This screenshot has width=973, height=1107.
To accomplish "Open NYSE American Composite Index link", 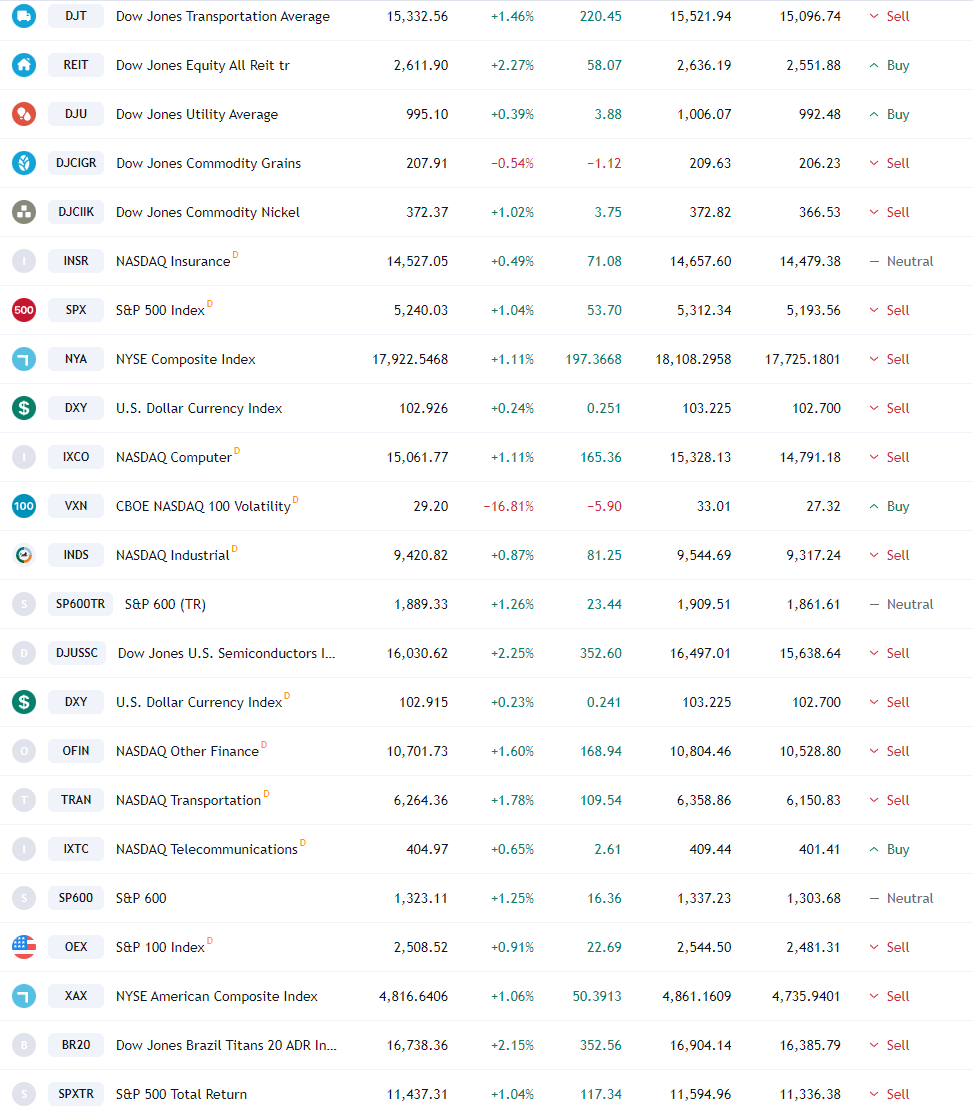I will [x=217, y=996].
